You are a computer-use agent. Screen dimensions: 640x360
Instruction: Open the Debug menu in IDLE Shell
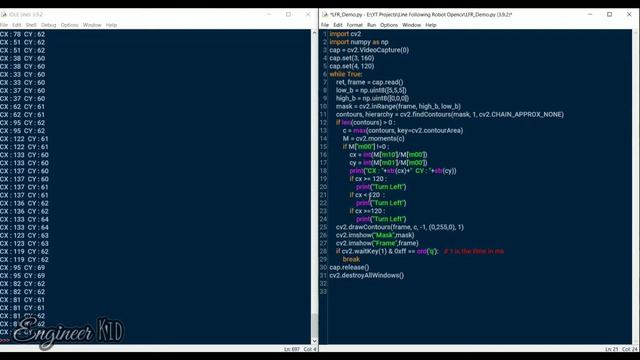[49, 25]
